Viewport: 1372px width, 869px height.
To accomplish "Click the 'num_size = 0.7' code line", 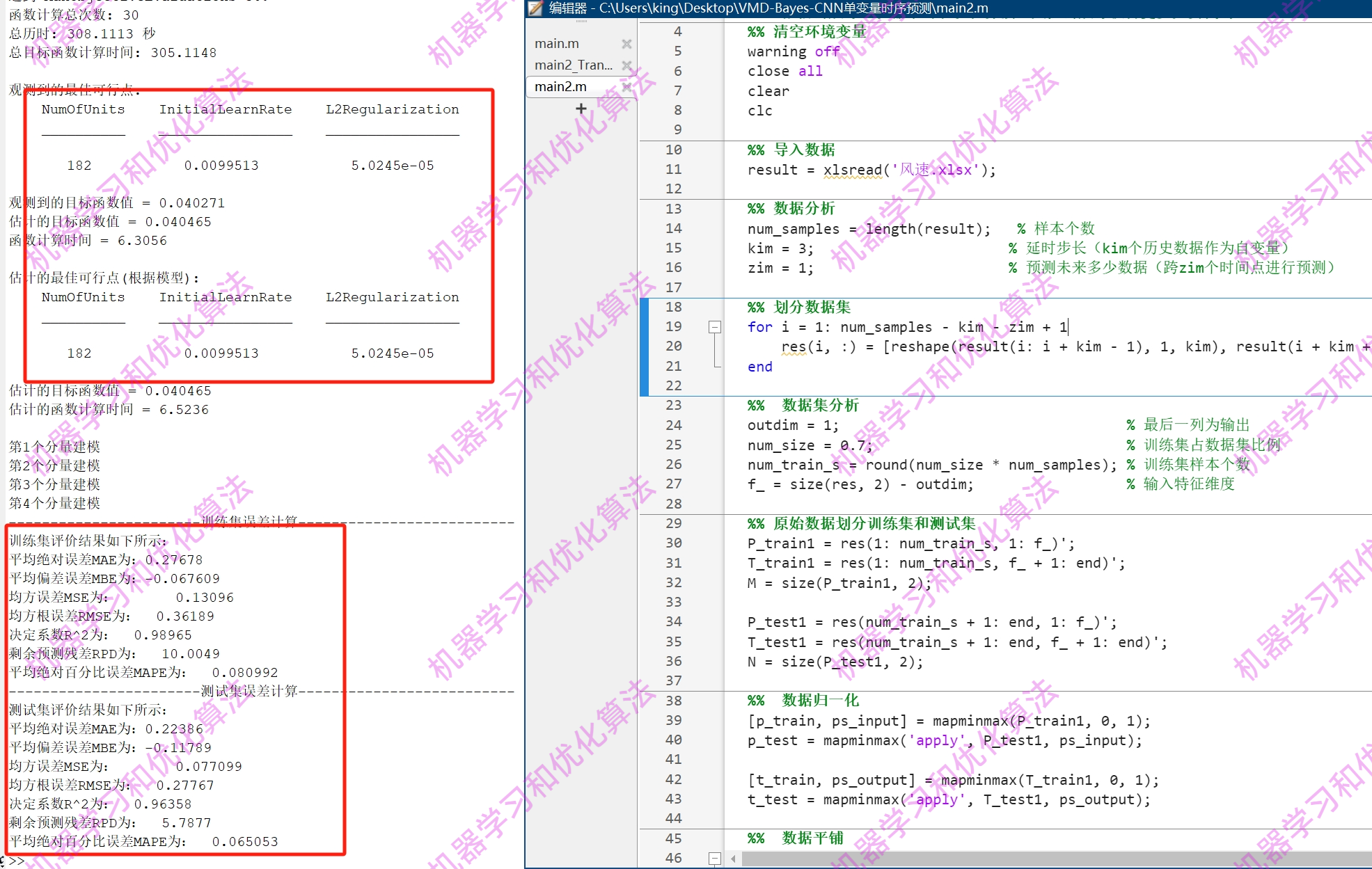I will pos(809,445).
